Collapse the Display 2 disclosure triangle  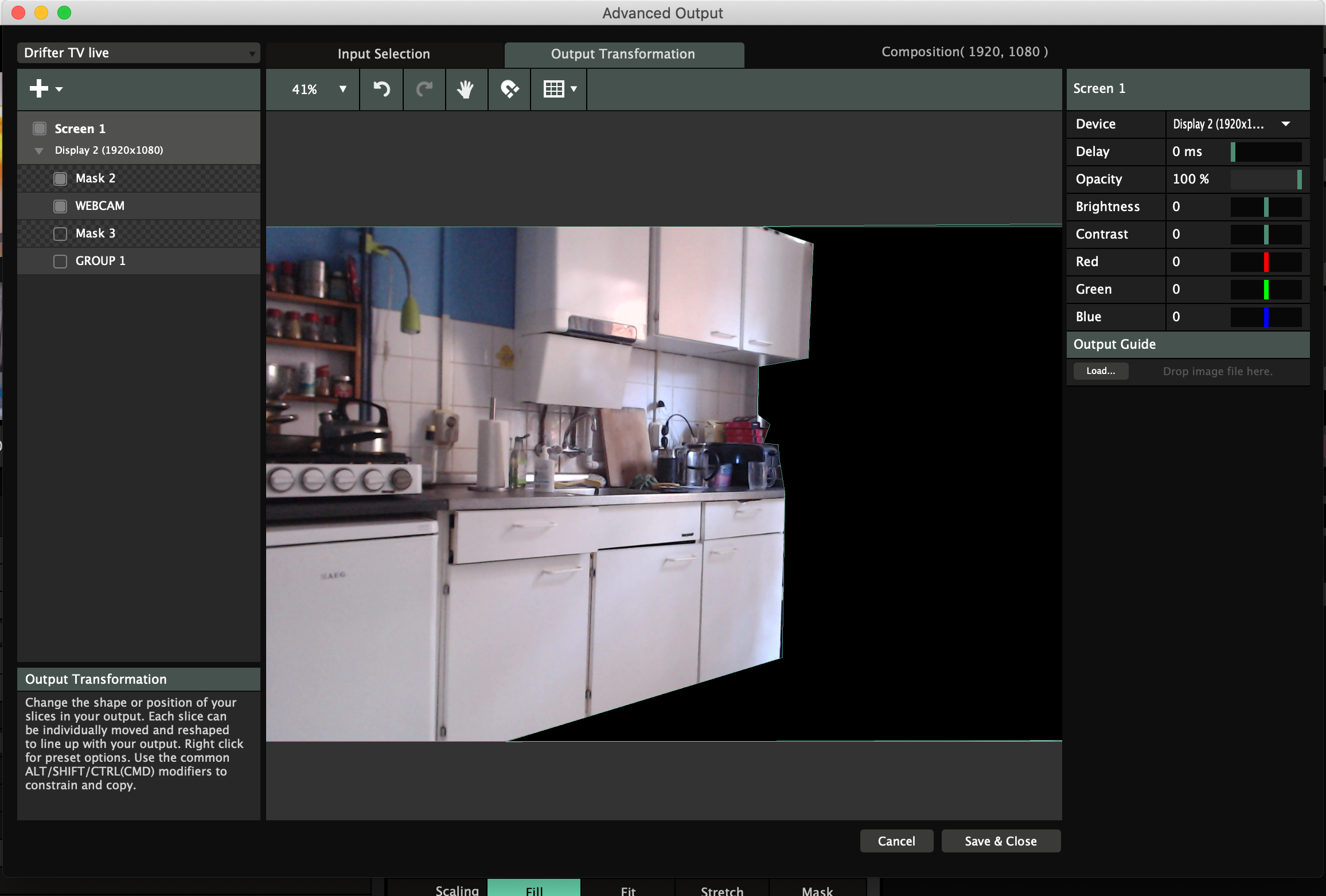pos(39,151)
